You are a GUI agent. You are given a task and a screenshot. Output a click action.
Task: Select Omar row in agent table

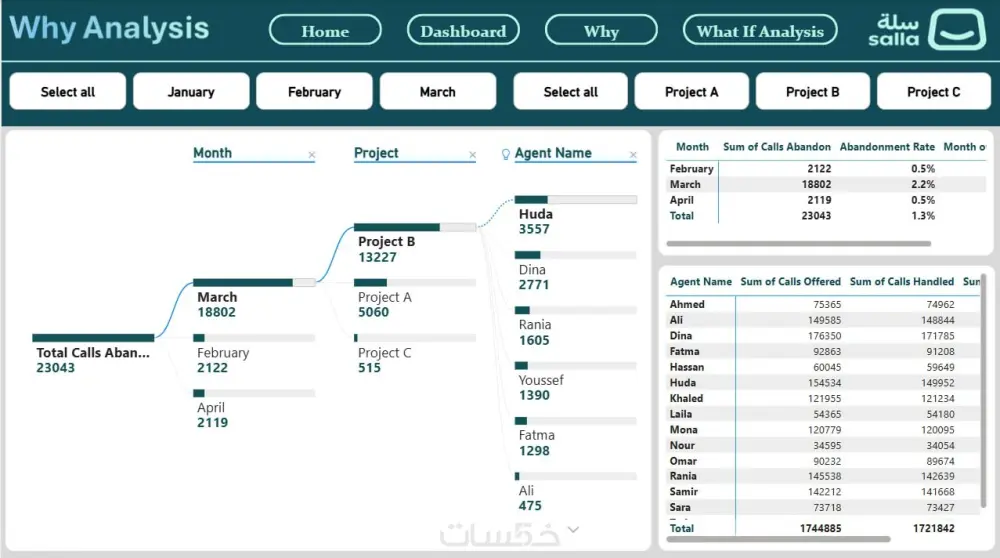coord(823,461)
